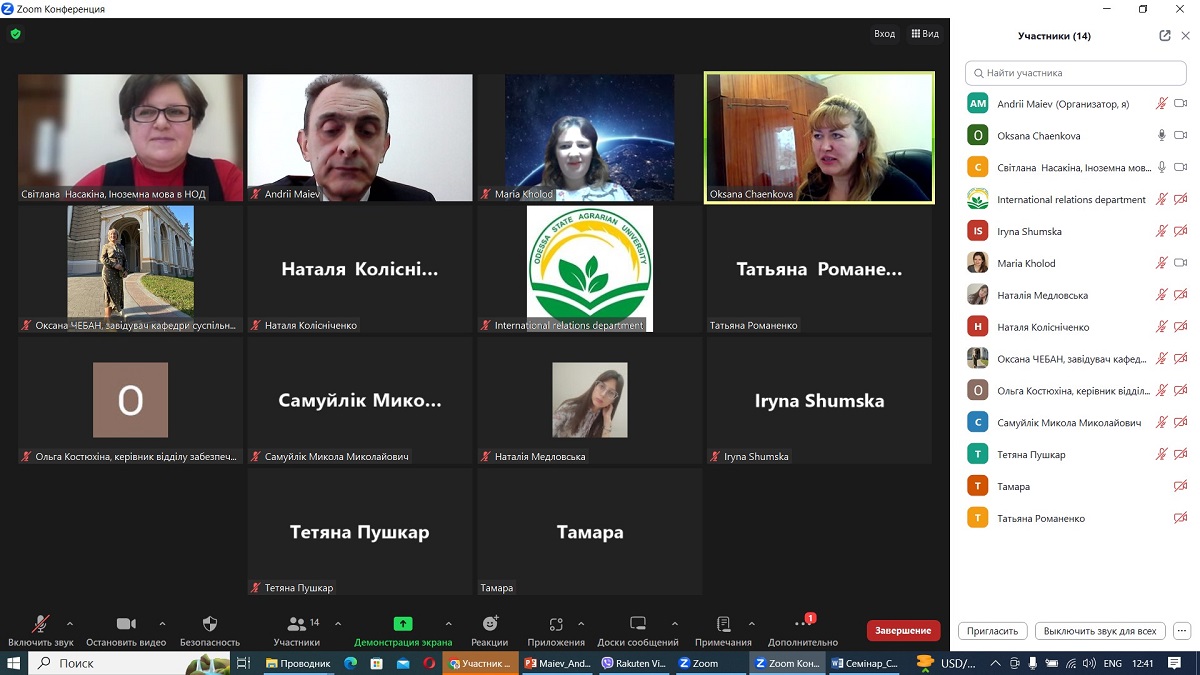The height and width of the screenshot is (675, 1200).
Task: Open the Вид (View) layout menu
Action: coord(925,34)
